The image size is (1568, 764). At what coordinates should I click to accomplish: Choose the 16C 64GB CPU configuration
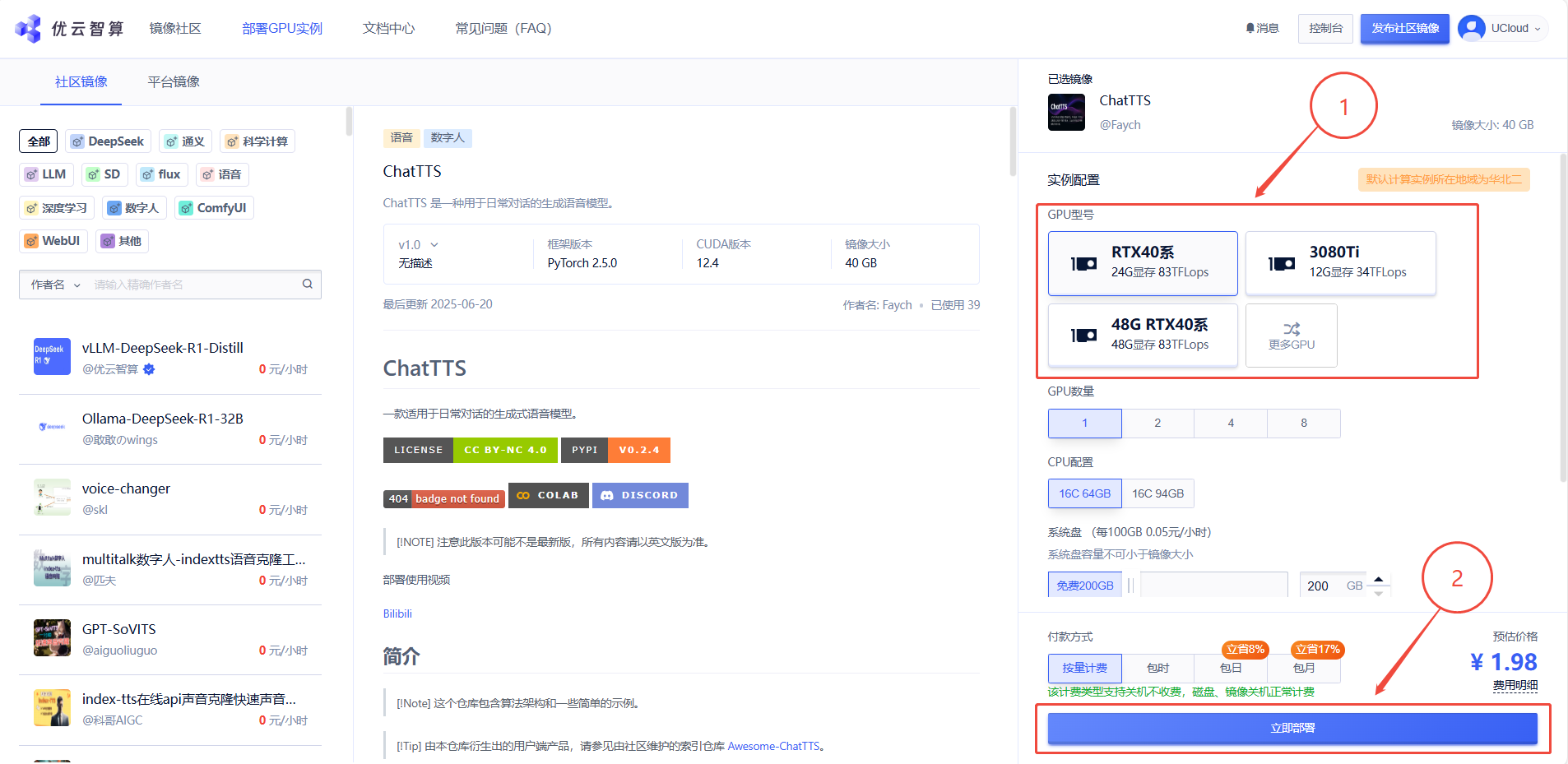[1085, 493]
